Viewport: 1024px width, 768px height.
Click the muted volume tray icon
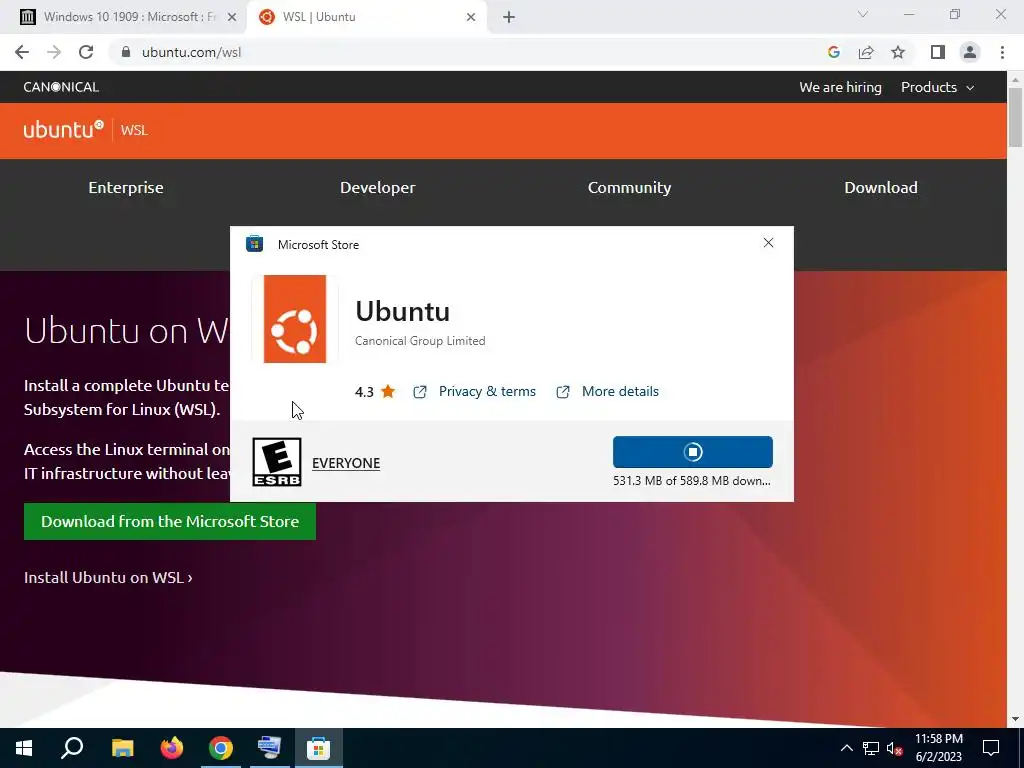pyautogui.click(x=895, y=748)
